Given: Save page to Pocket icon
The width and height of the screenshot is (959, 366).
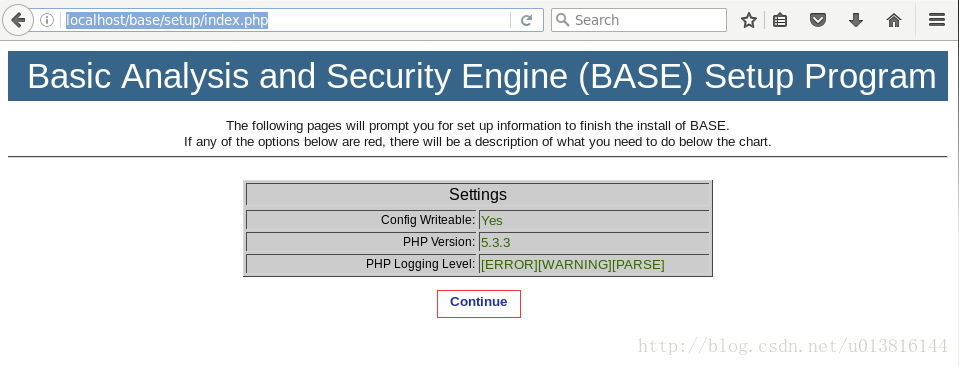Looking at the screenshot, I should 818,20.
